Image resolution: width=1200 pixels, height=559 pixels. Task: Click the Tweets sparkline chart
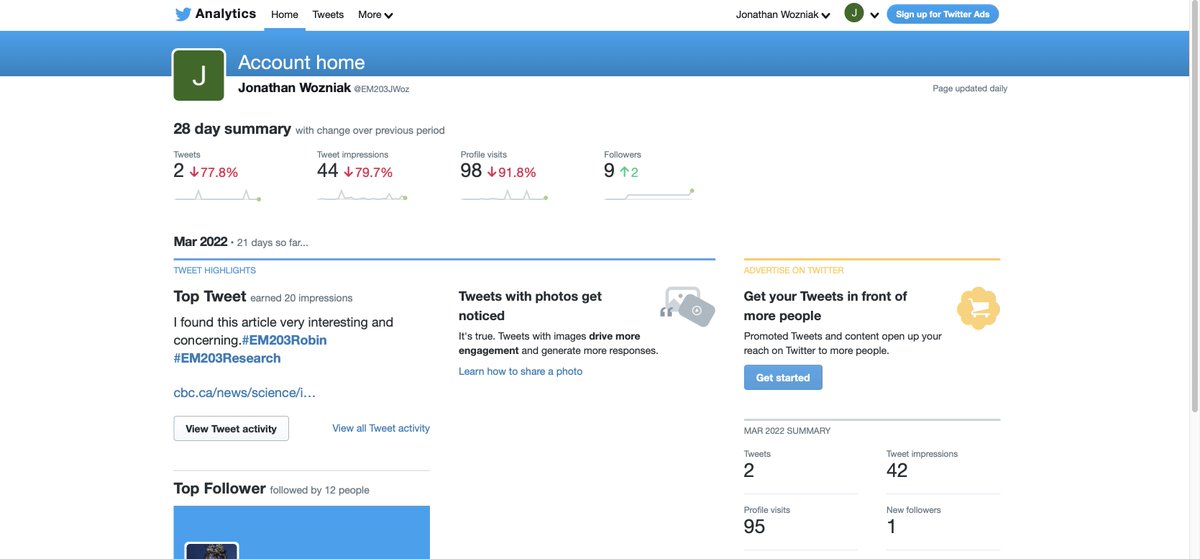point(217,195)
